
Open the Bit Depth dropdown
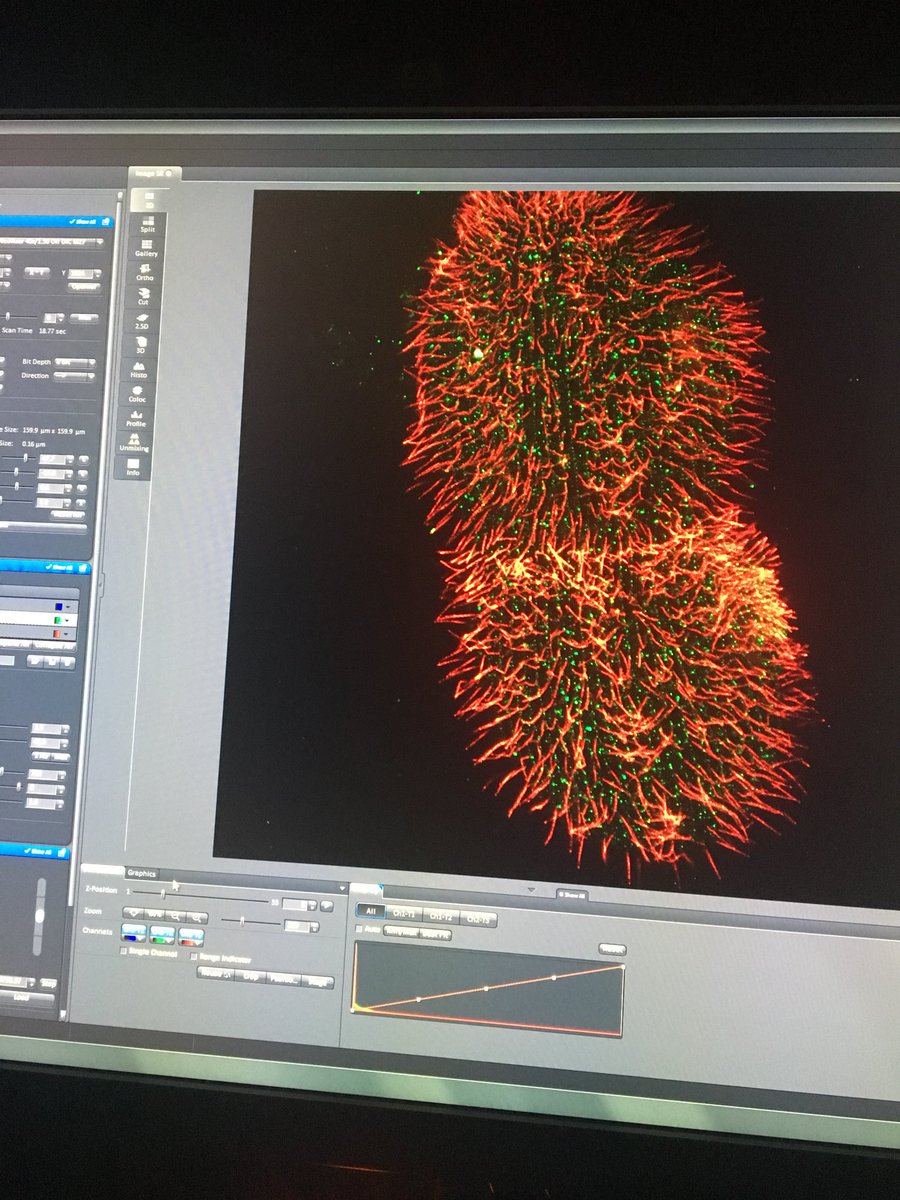(x=75, y=362)
